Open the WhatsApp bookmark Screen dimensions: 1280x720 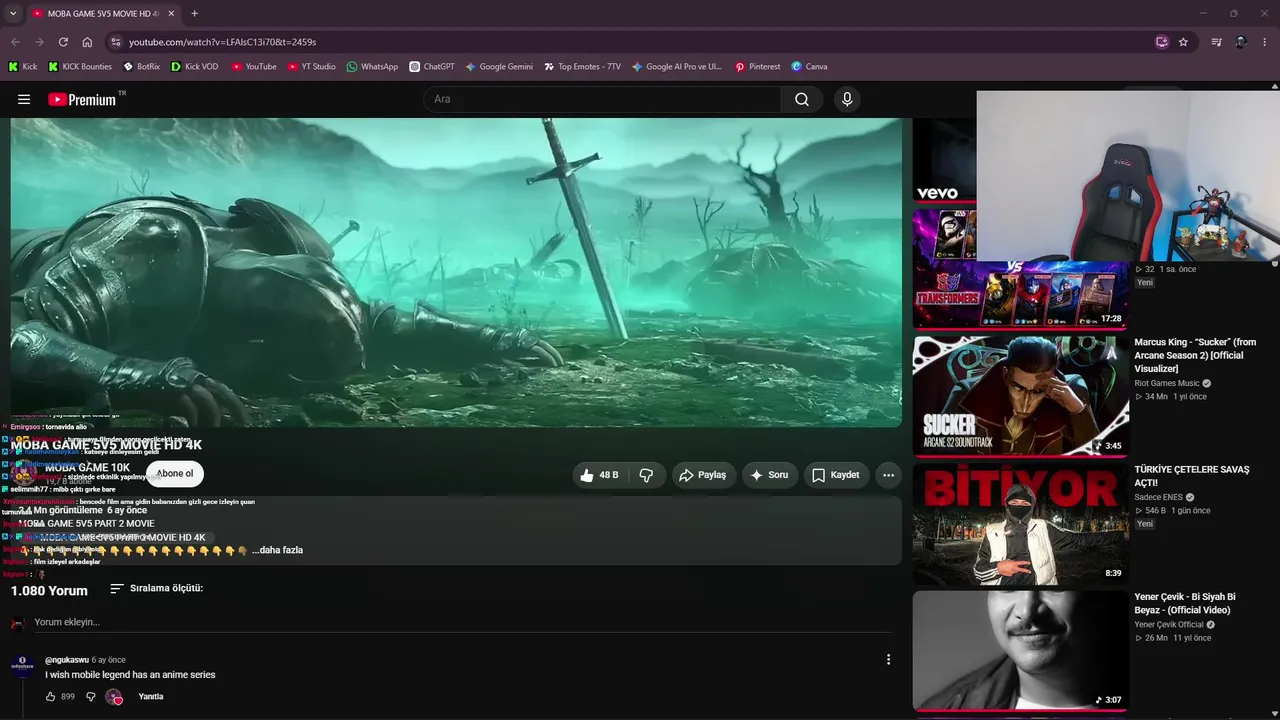coord(372,67)
